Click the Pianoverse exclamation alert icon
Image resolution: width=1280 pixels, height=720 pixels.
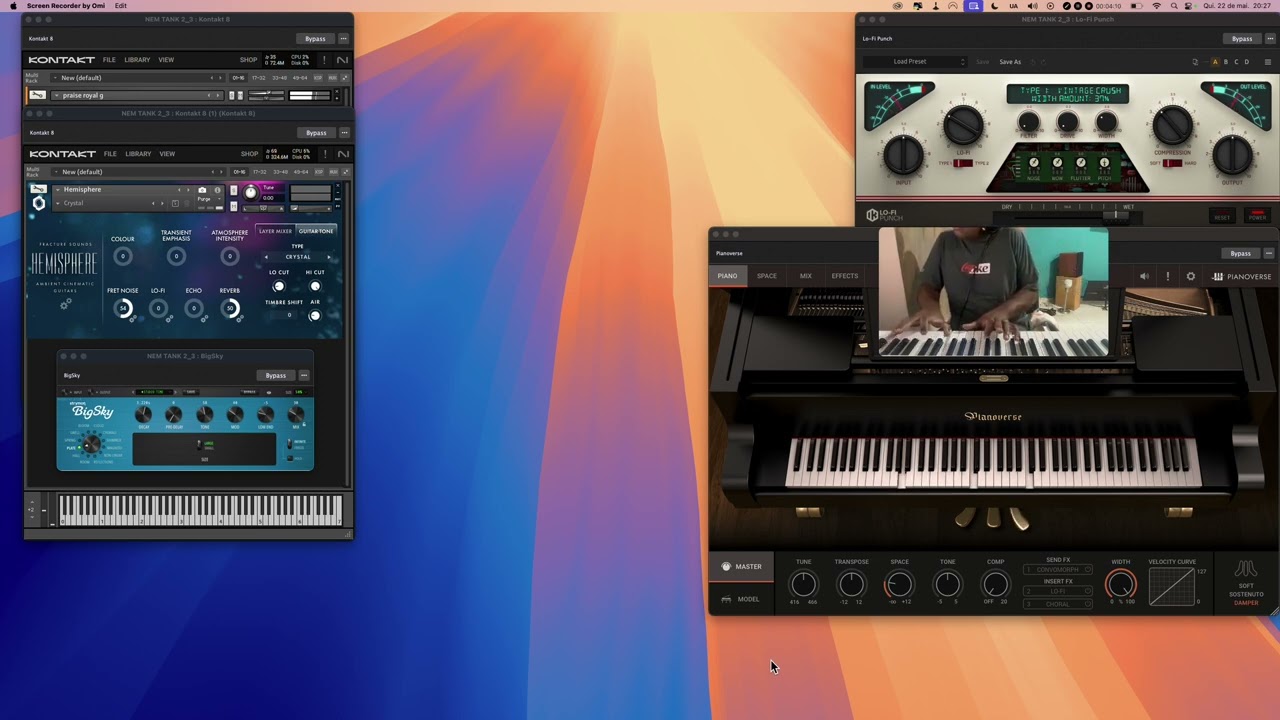1167,276
